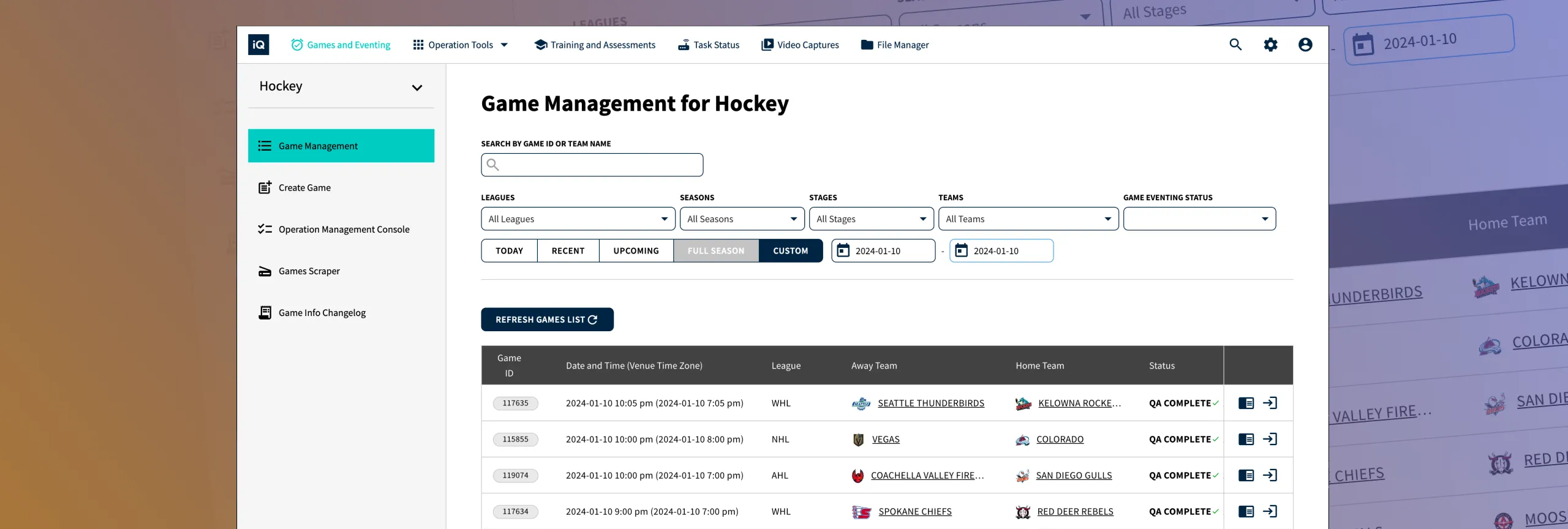Select CUSTOM date range
Image resolution: width=1568 pixels, height=529 pixels.
(x=790, y=250)
